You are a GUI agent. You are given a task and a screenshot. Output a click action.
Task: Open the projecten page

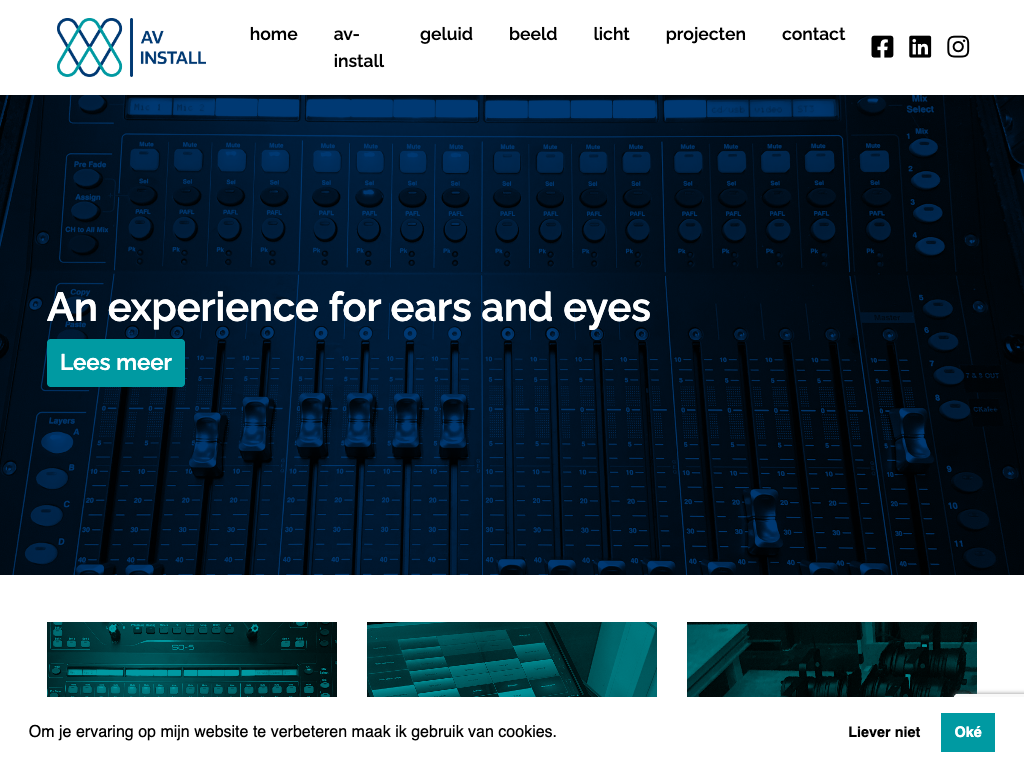[x=705, y=34]
